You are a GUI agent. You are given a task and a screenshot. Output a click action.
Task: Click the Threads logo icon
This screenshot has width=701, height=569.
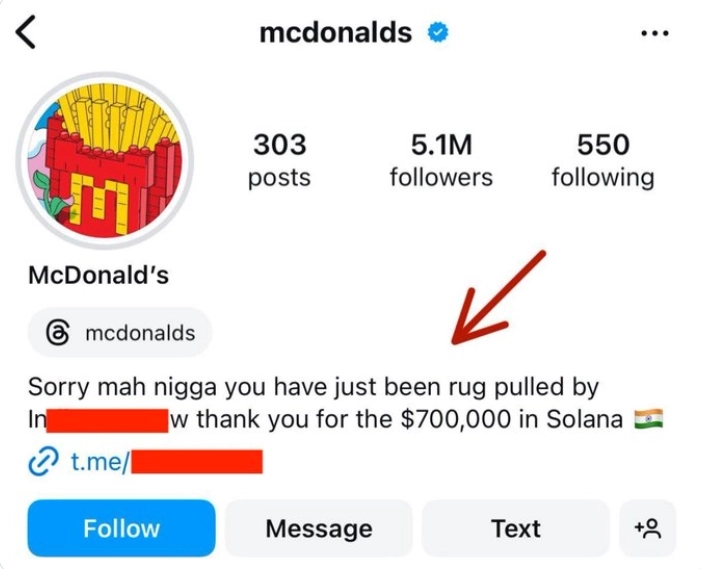58,333
